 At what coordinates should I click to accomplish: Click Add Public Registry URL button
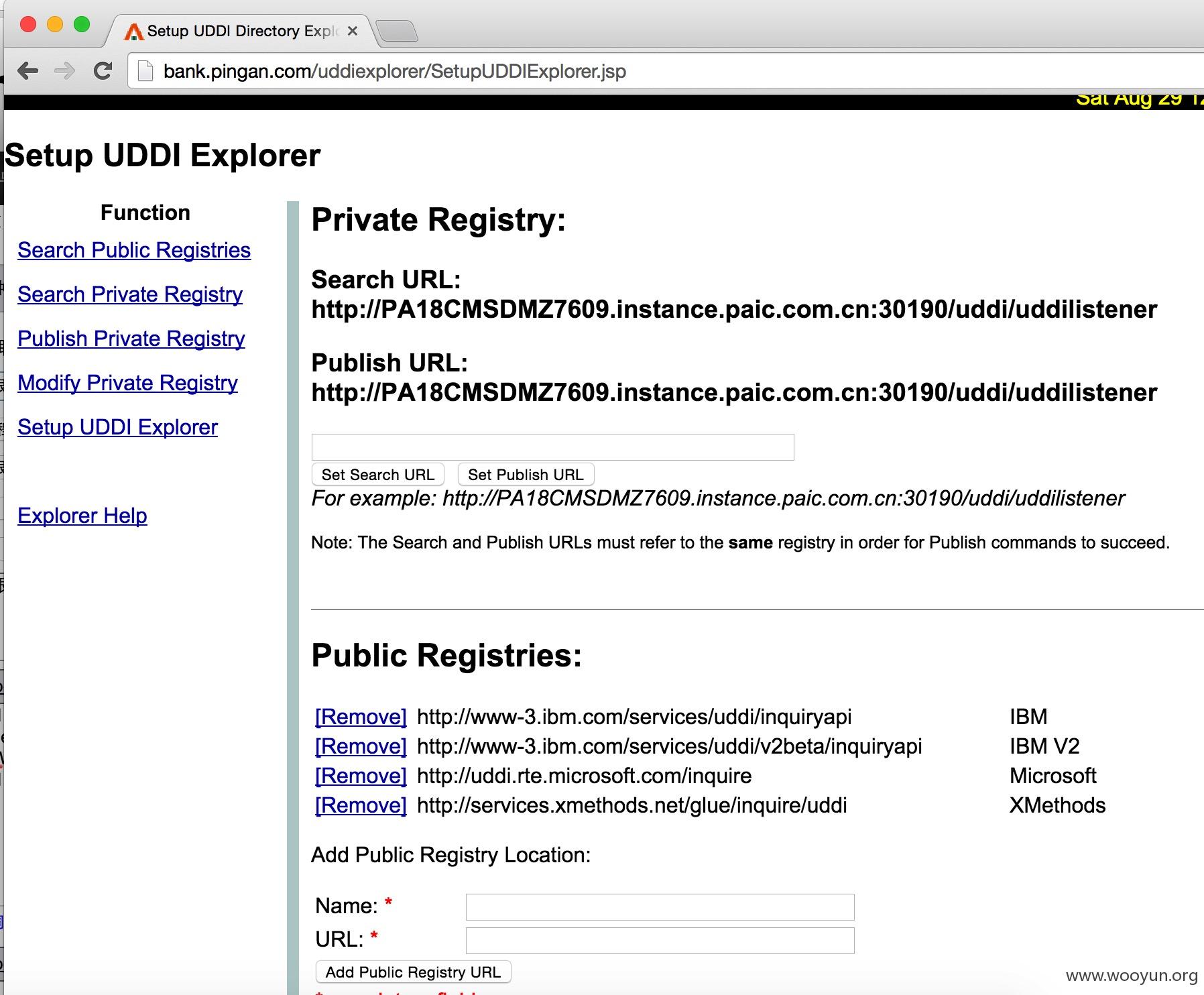(x=413, y=972)
